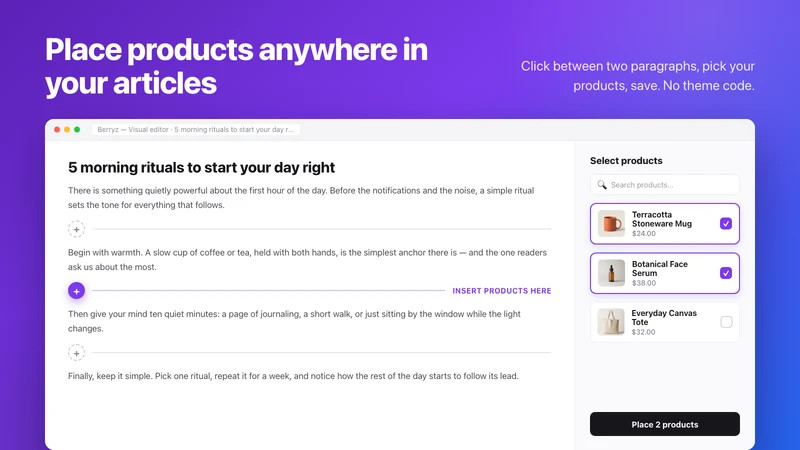
Task: Check the Everyday Canvas Tote checkbox
Action: 726,322
